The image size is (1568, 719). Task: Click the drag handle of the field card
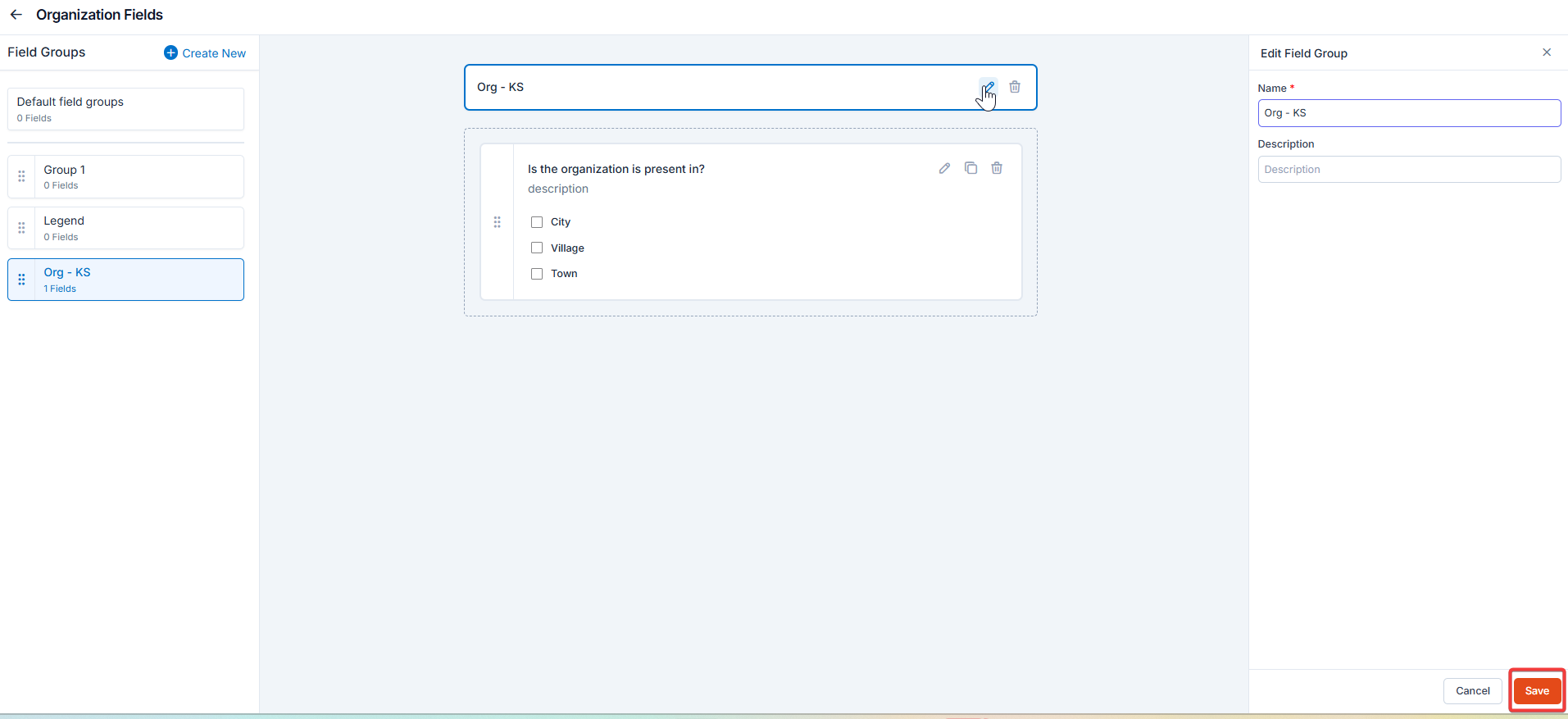coord(497,222)
